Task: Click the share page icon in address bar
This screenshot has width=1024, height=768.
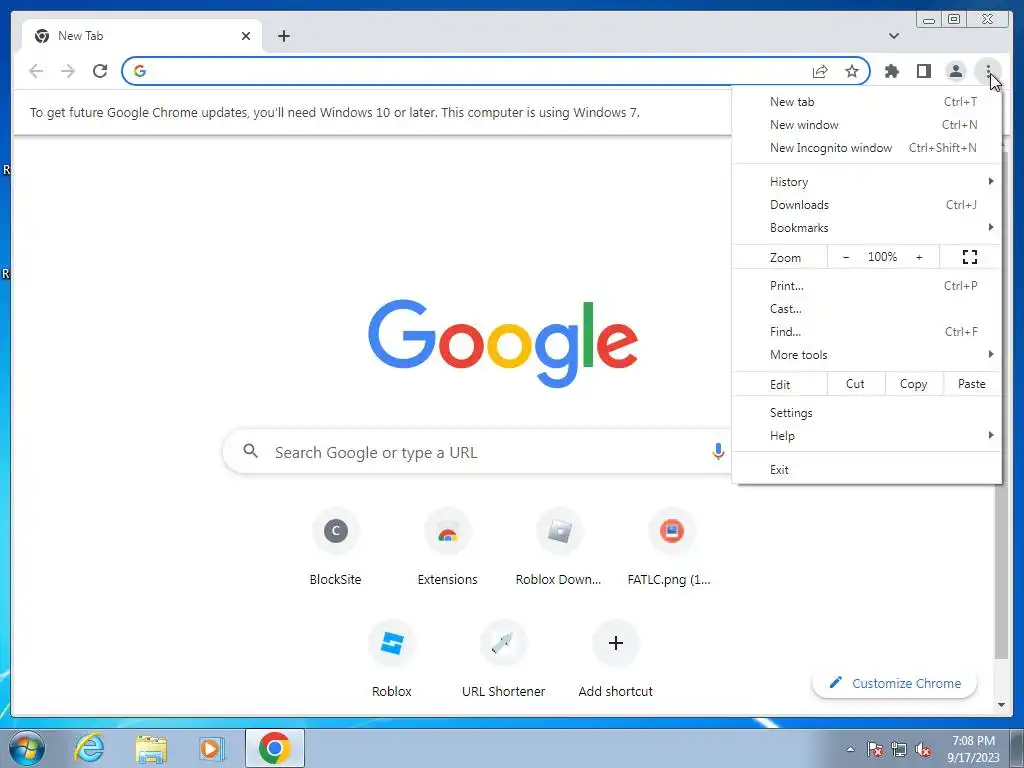Action: [820, 71]
